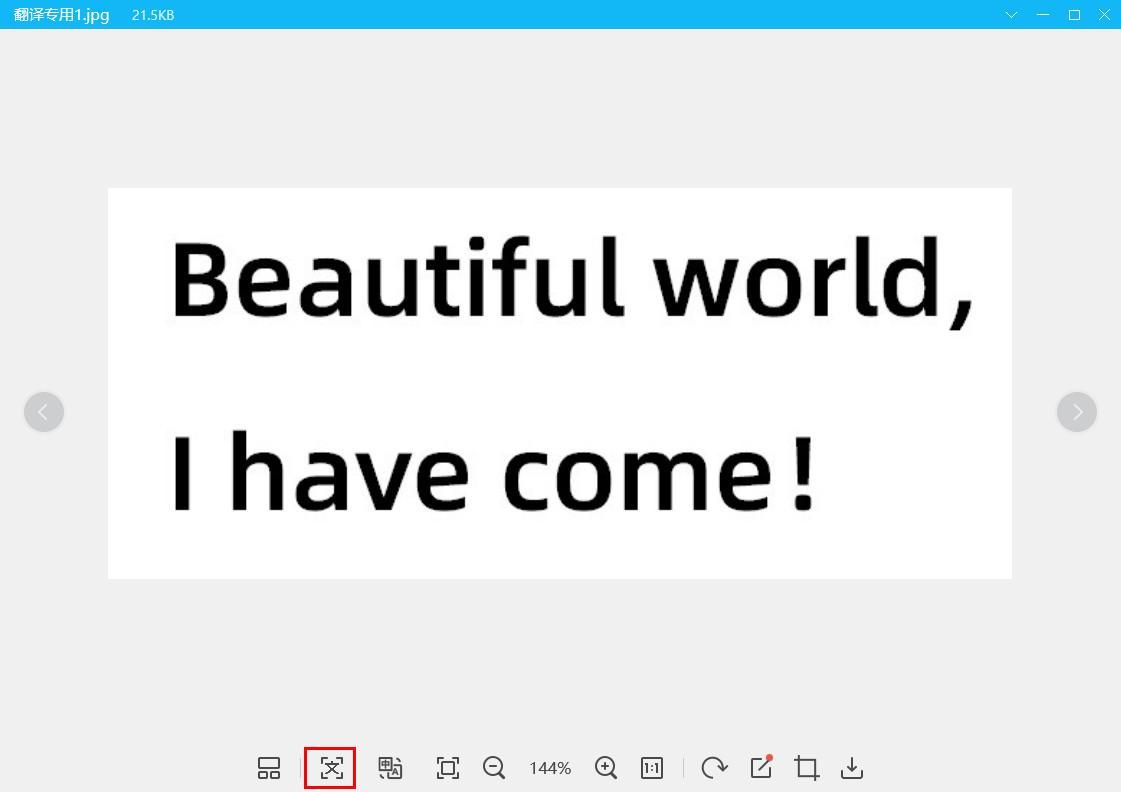Maximize the image viewer window

pos(1074,15)
